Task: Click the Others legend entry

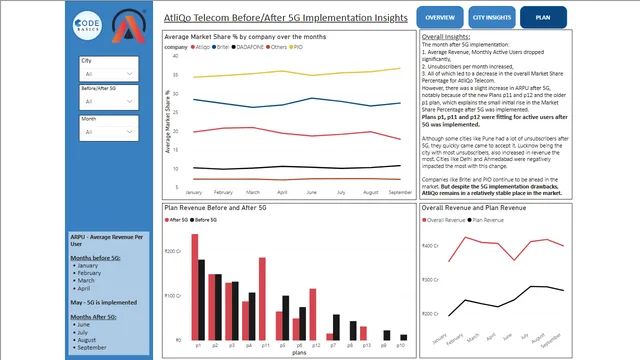Action: pyautogui.click(x=276, y=47)
